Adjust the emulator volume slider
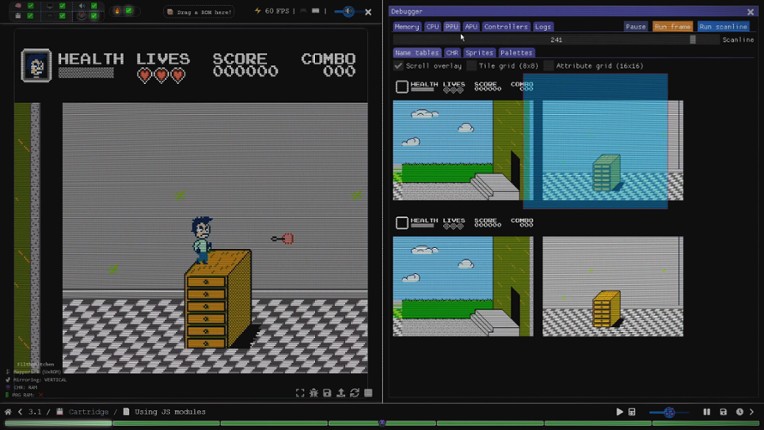Viewport: 764px width, 430px height. pos(348,11)
